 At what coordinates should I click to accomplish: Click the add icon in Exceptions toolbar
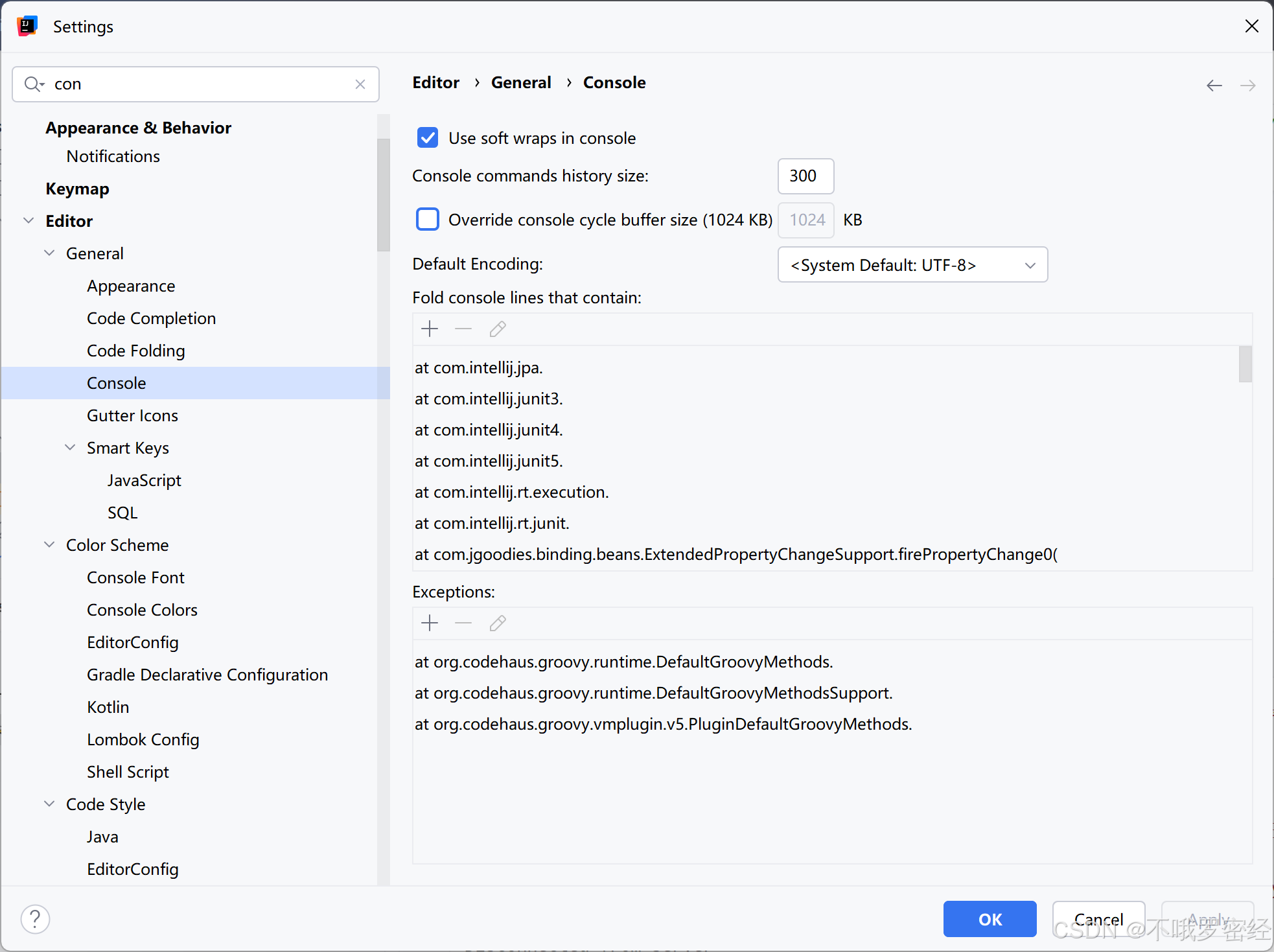430,623
